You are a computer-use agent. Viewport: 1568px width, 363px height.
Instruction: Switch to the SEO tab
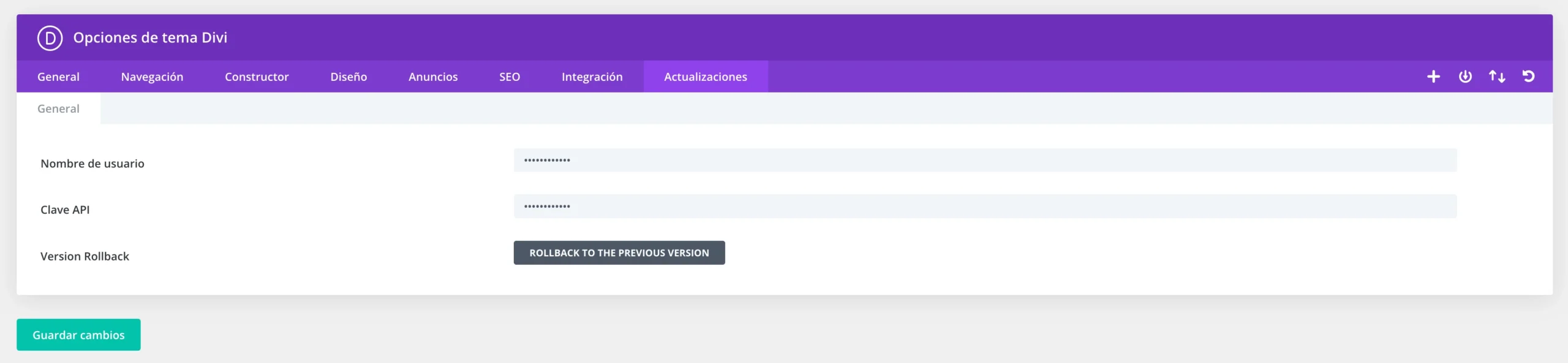(510, 77)
